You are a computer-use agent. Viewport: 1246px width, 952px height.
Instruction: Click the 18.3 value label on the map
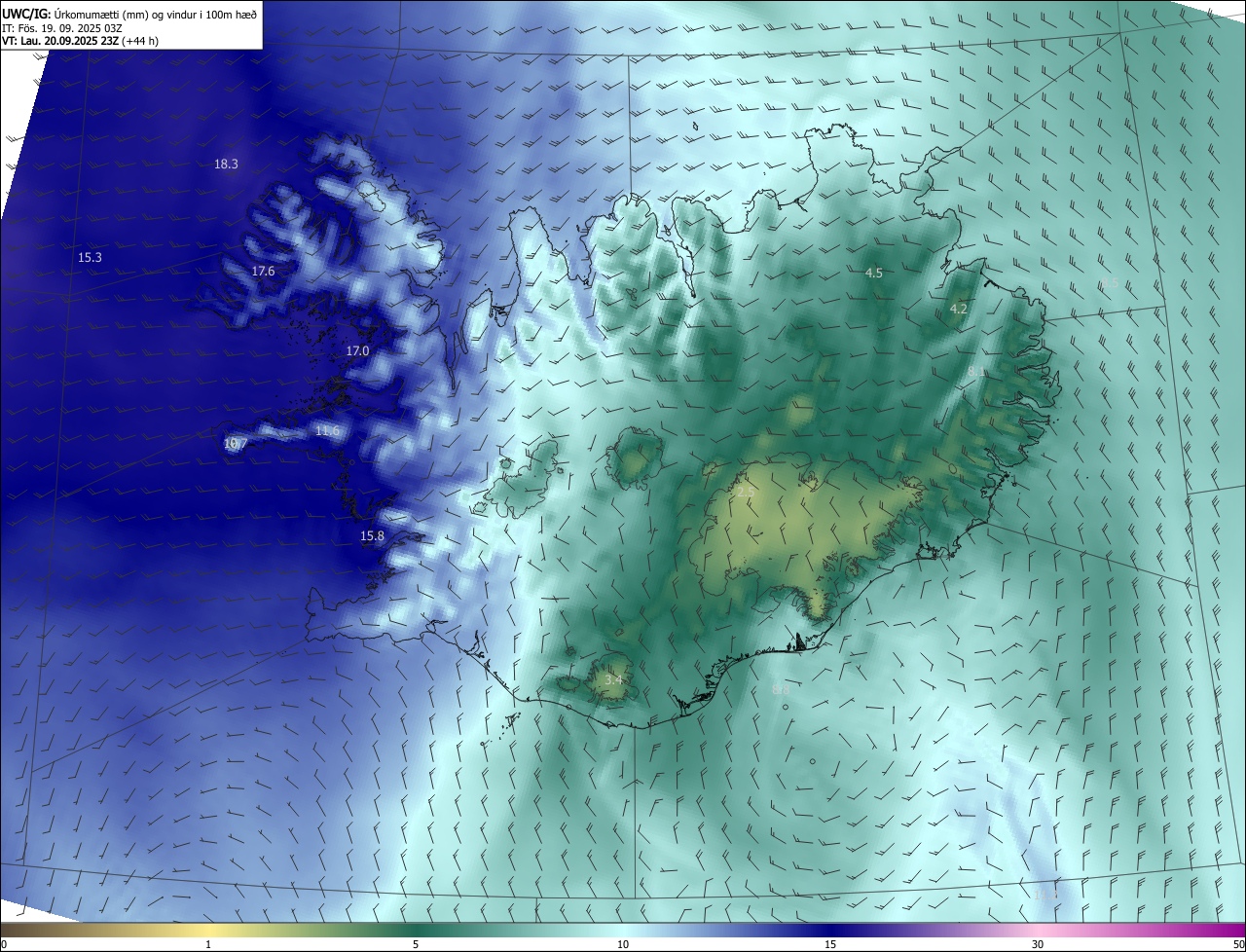226,165
